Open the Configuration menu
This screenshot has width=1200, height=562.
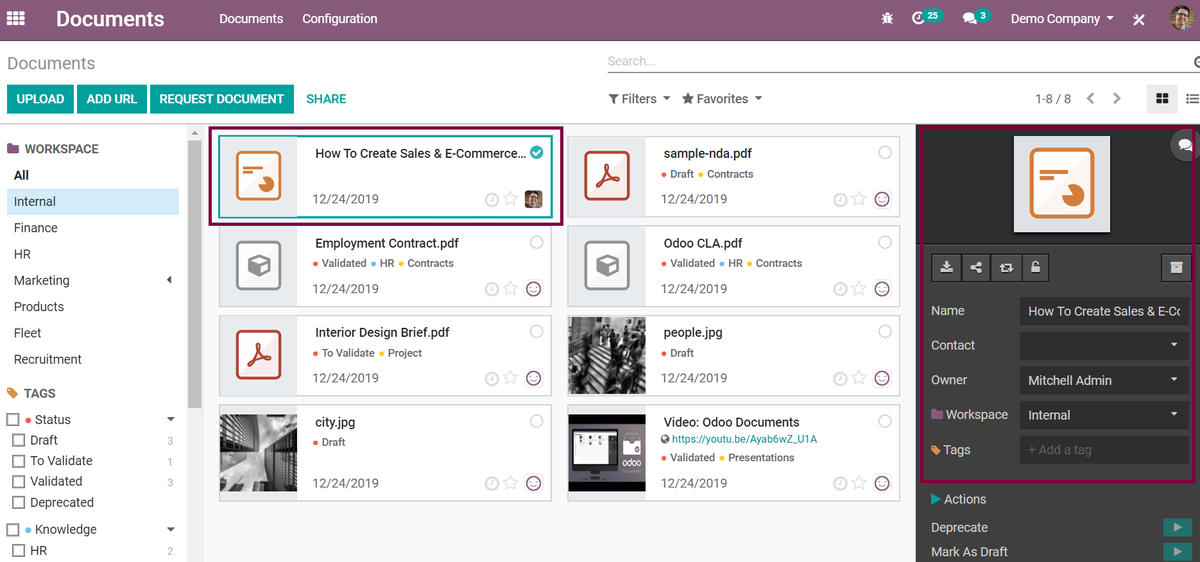pos(340,19)
